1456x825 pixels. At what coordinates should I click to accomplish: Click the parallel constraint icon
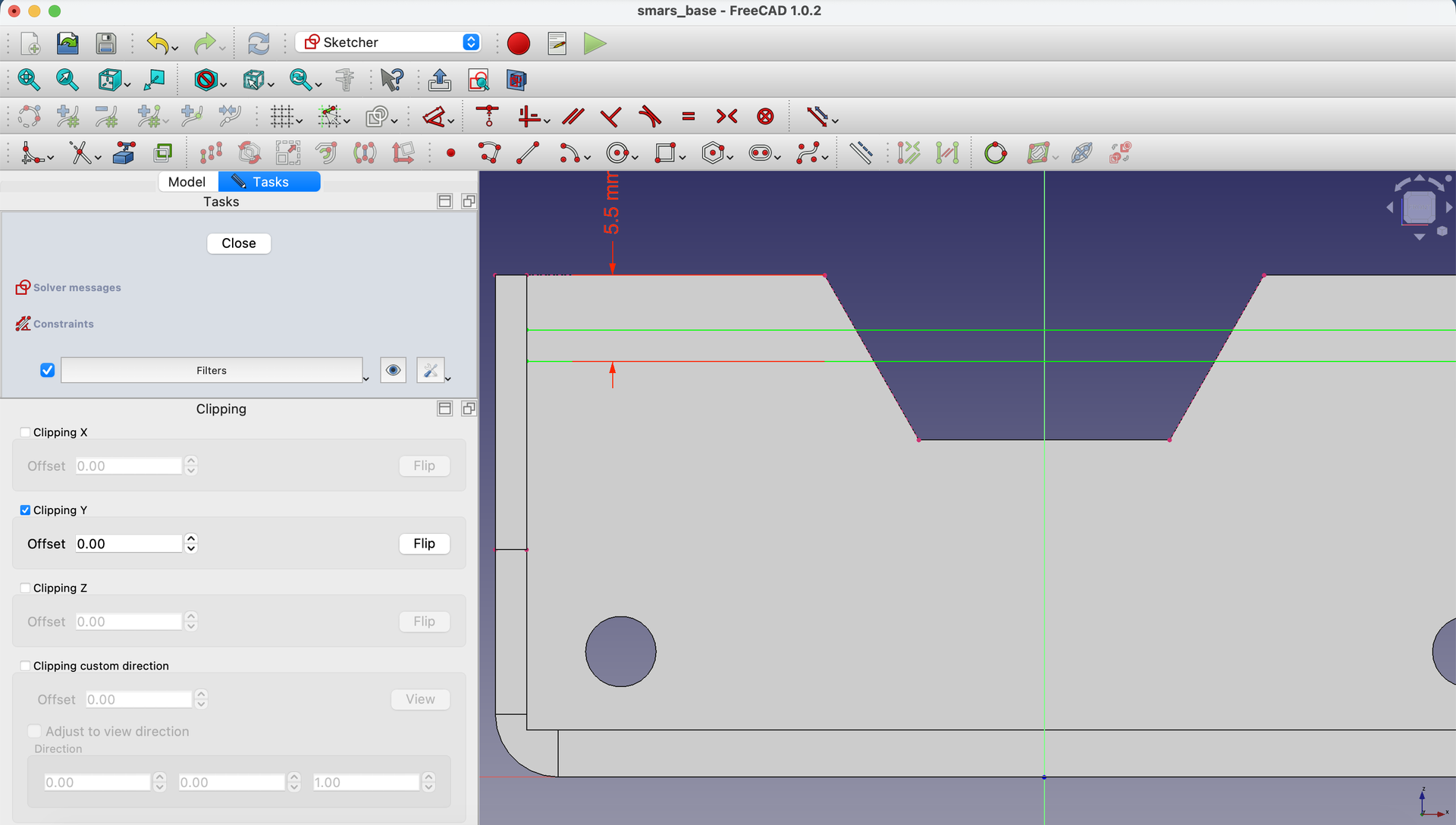(x=573, y=117)
